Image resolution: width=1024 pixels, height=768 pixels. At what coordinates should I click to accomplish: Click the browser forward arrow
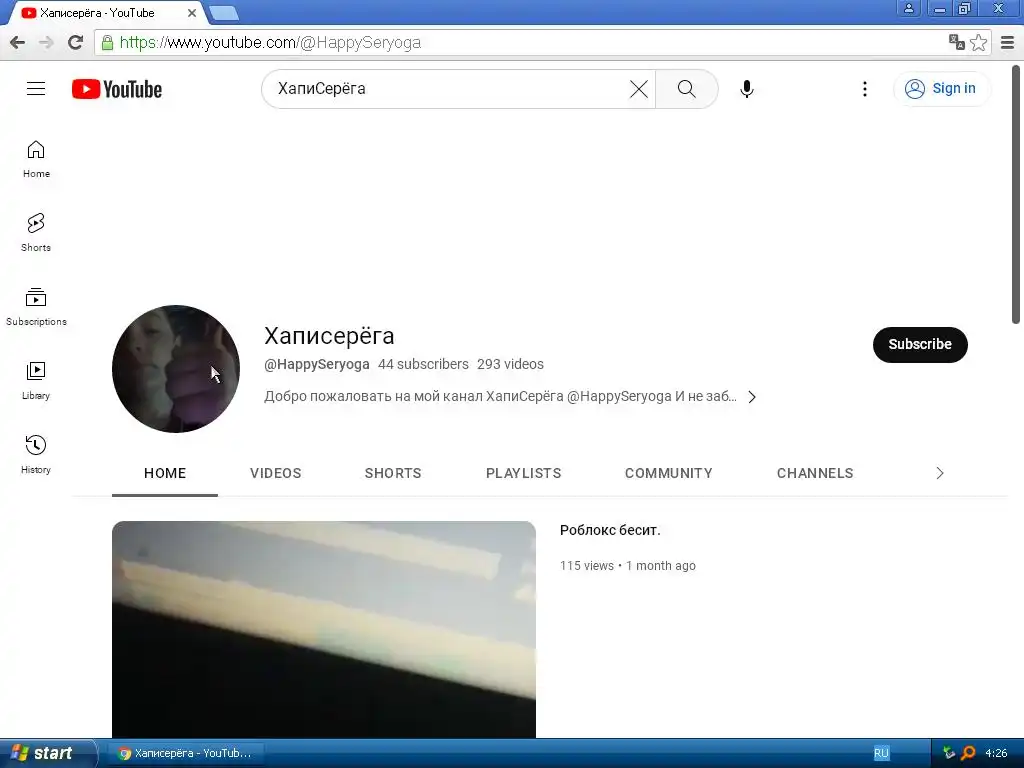tap(46, 42)
